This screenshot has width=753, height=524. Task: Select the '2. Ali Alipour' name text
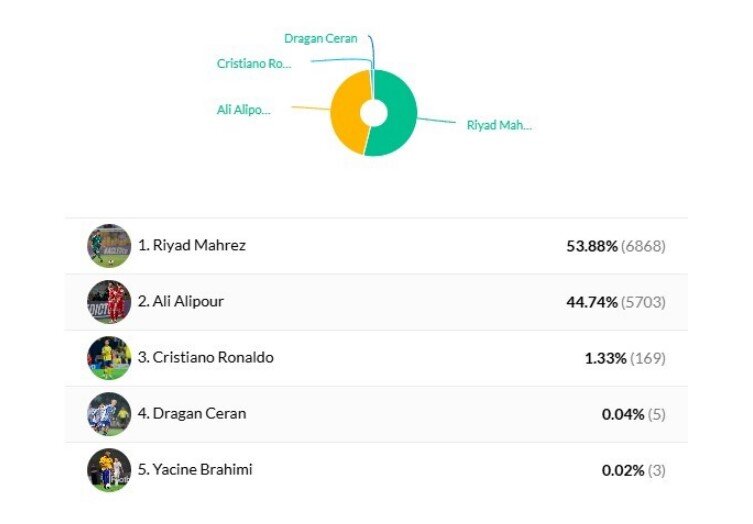(182, 301)
